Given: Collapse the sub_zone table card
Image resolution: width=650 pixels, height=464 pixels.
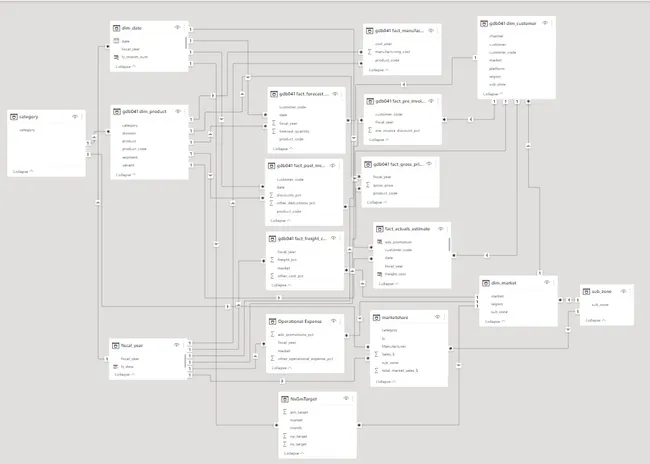Looking at the screenshot, I should point(596,321).
